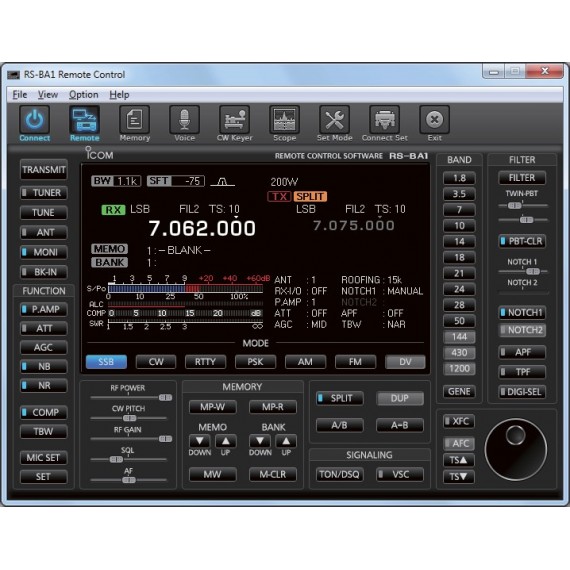
Task: Toggle the APF audio peak filter
Action: [x=522, y=352]
